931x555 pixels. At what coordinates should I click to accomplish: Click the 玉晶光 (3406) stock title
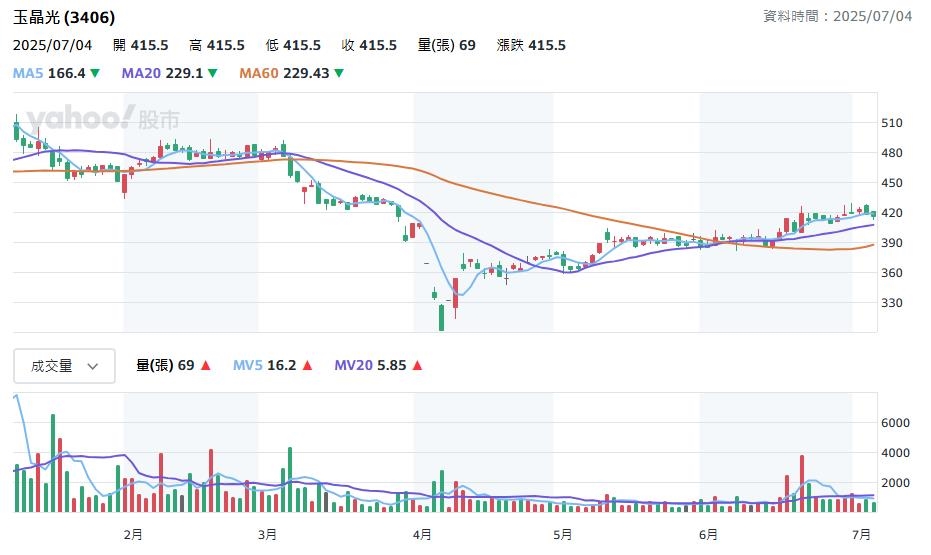[64, 17]
